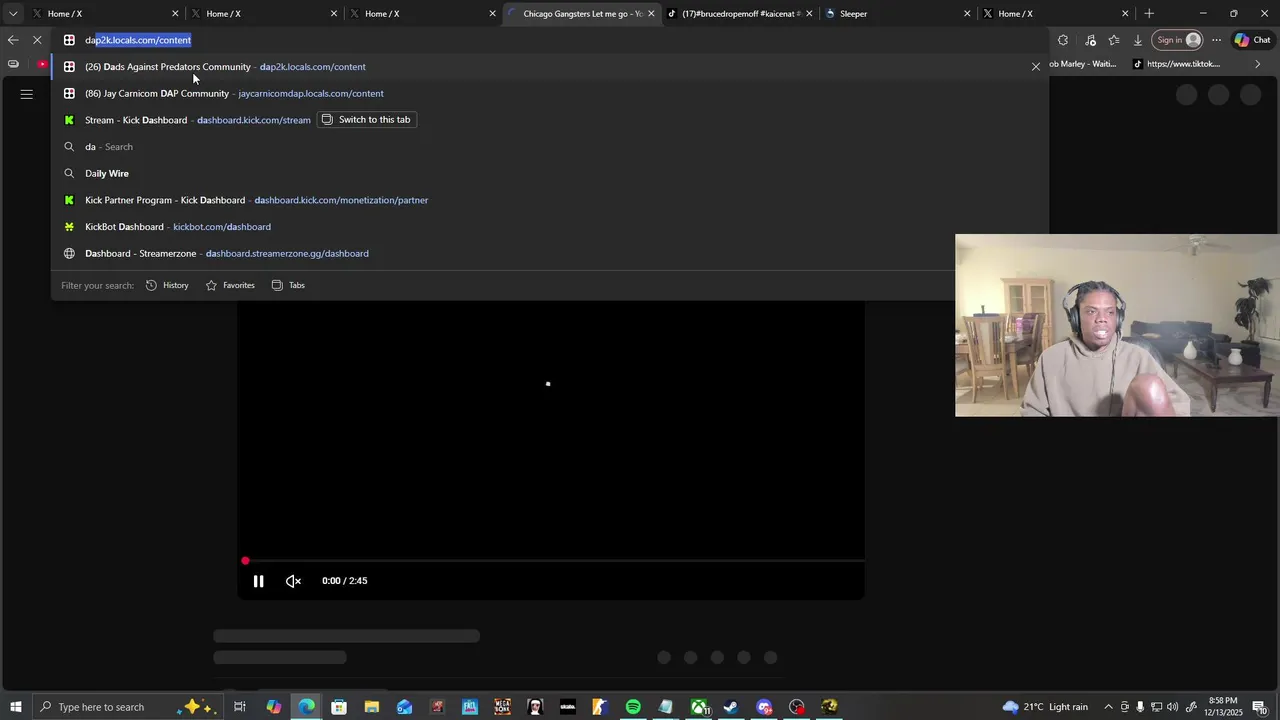Open the Copilot Chat button
Image resolution: width=1280 pixels, height=720 pixels.
tap(1252, 40)
